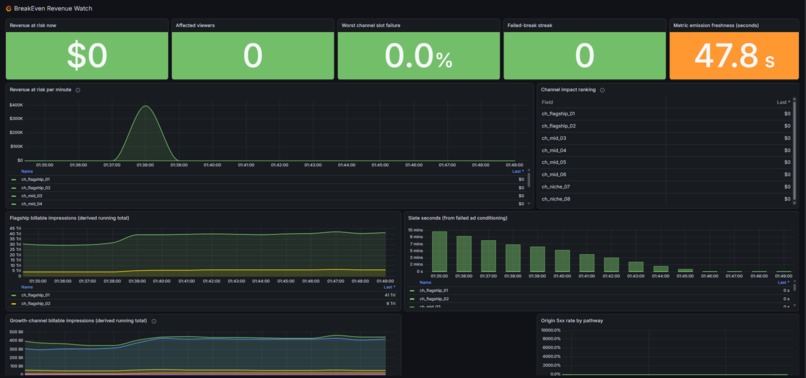
Task: Click the scrollbar in Revenue at risk legend
Action: point(529,180)
